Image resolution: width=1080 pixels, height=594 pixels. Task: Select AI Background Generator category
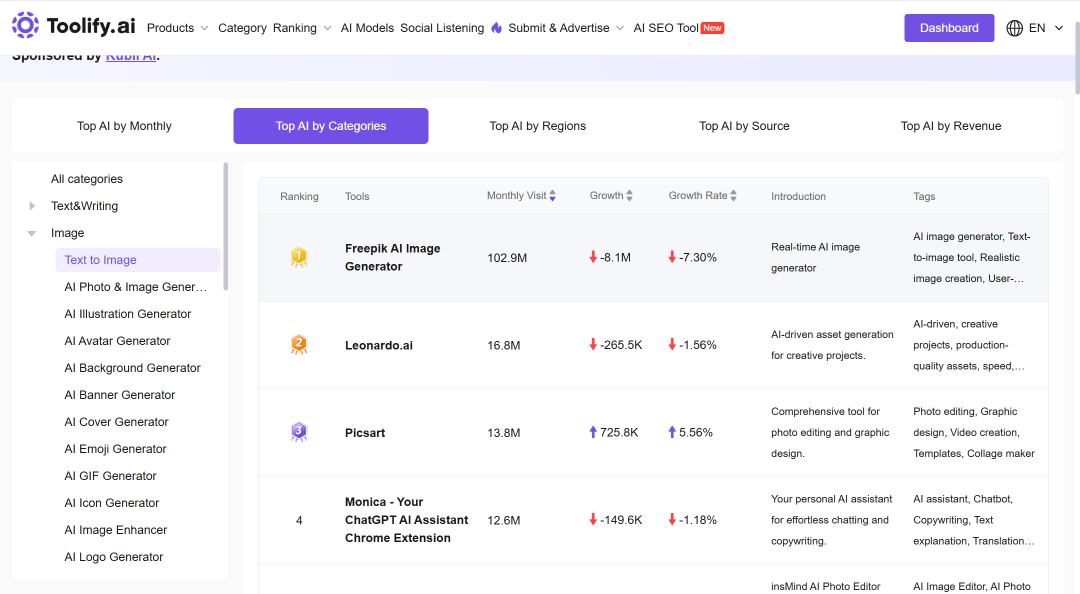point(132,368)
